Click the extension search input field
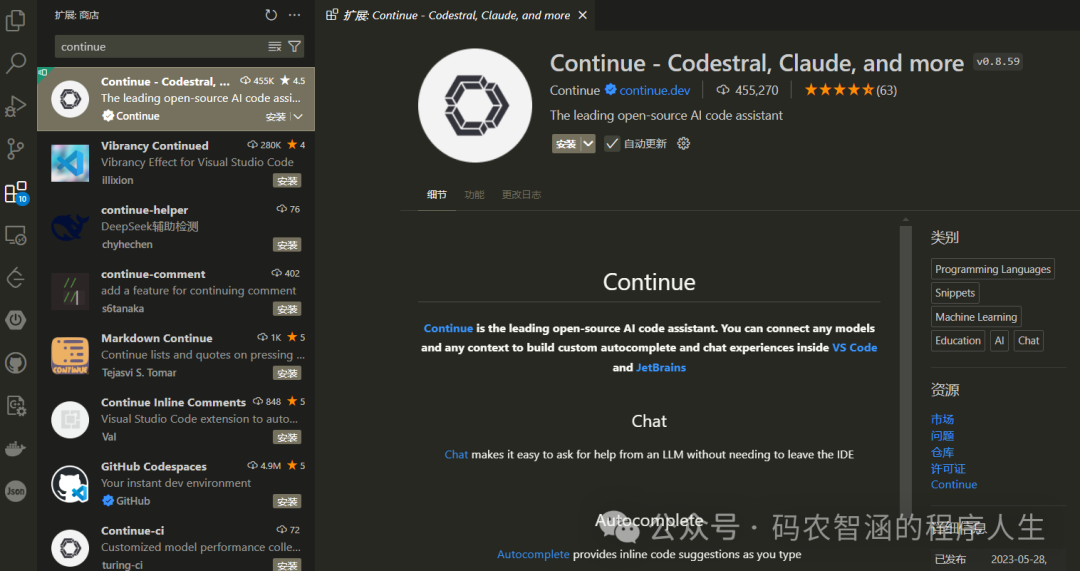1080x571 pixels. pyautogui.click(x=163, y=47)
